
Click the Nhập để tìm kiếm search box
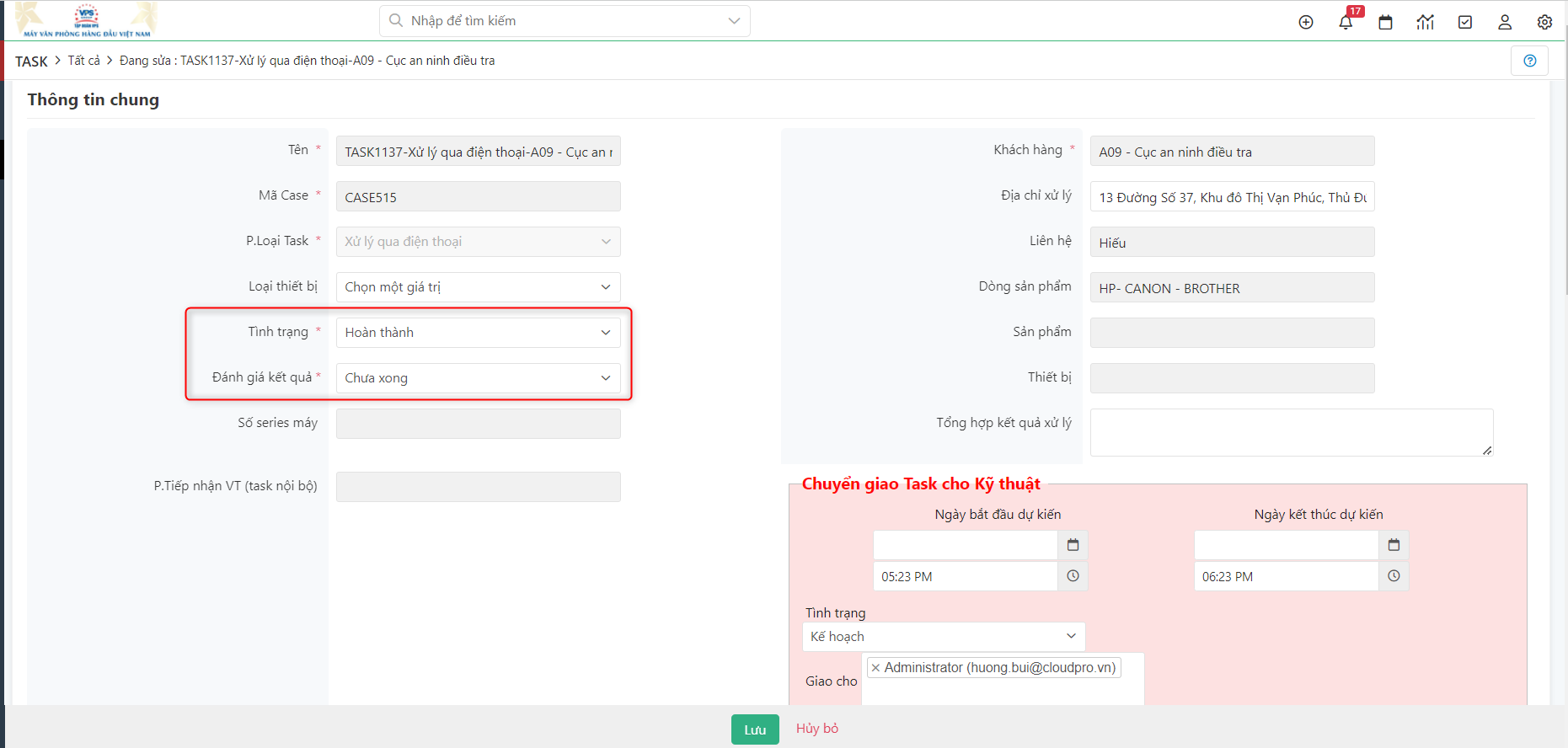click(x=565, y=20)
